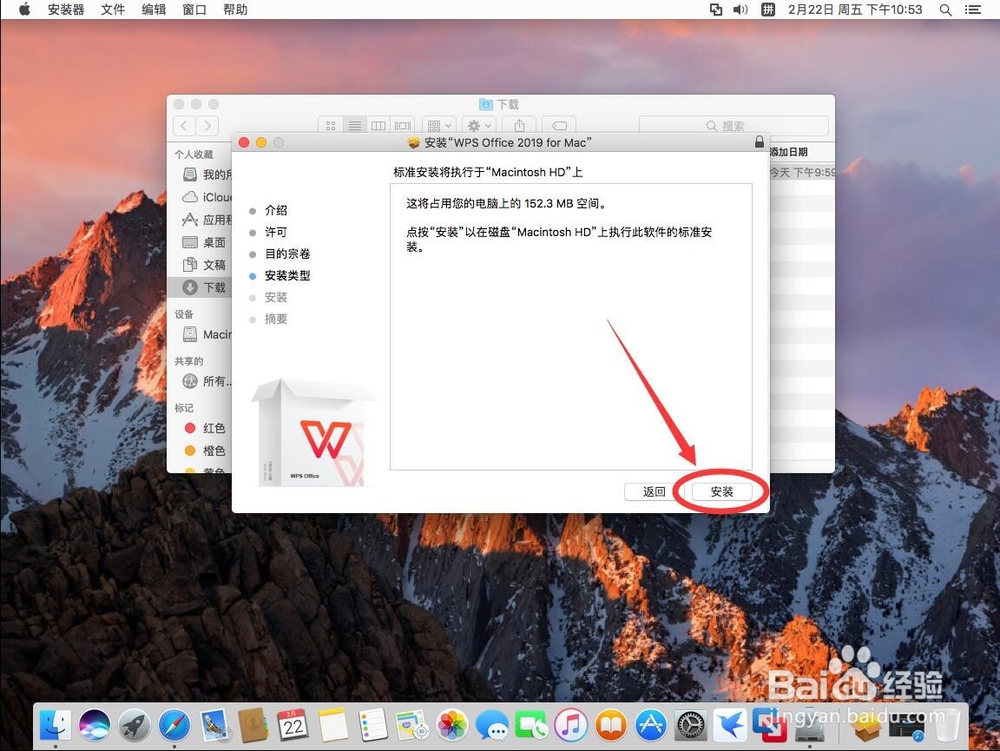The height and width of the screenshot is (751, 1000).
Task: Select the 橙色 tag in the Finder sidebar
Action: coord(204,451)
